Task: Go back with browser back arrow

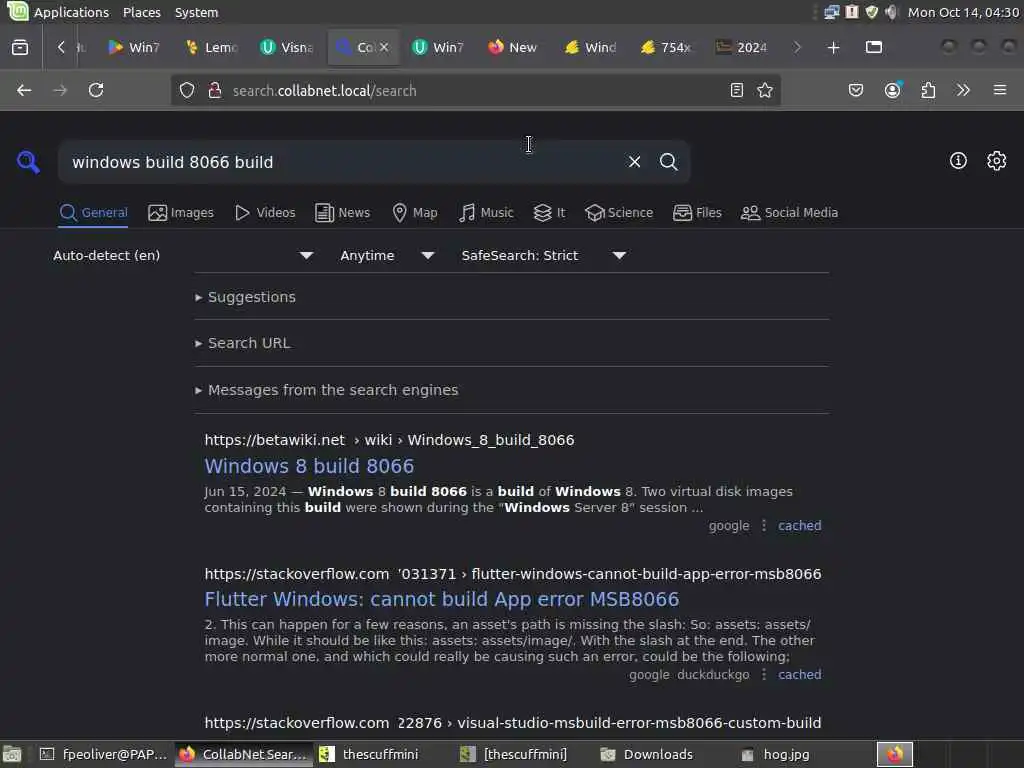Action: pos(24,90)
